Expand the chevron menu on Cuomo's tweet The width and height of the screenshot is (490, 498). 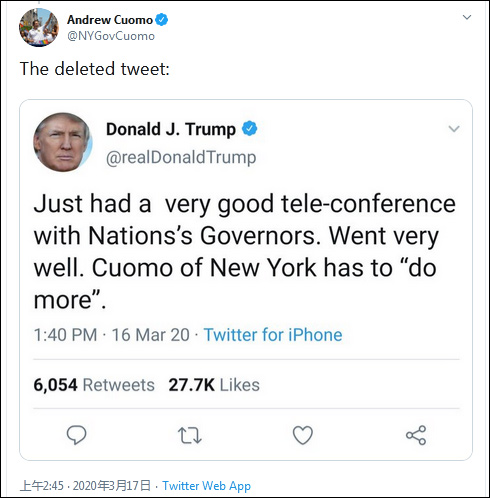coord(467,17)
